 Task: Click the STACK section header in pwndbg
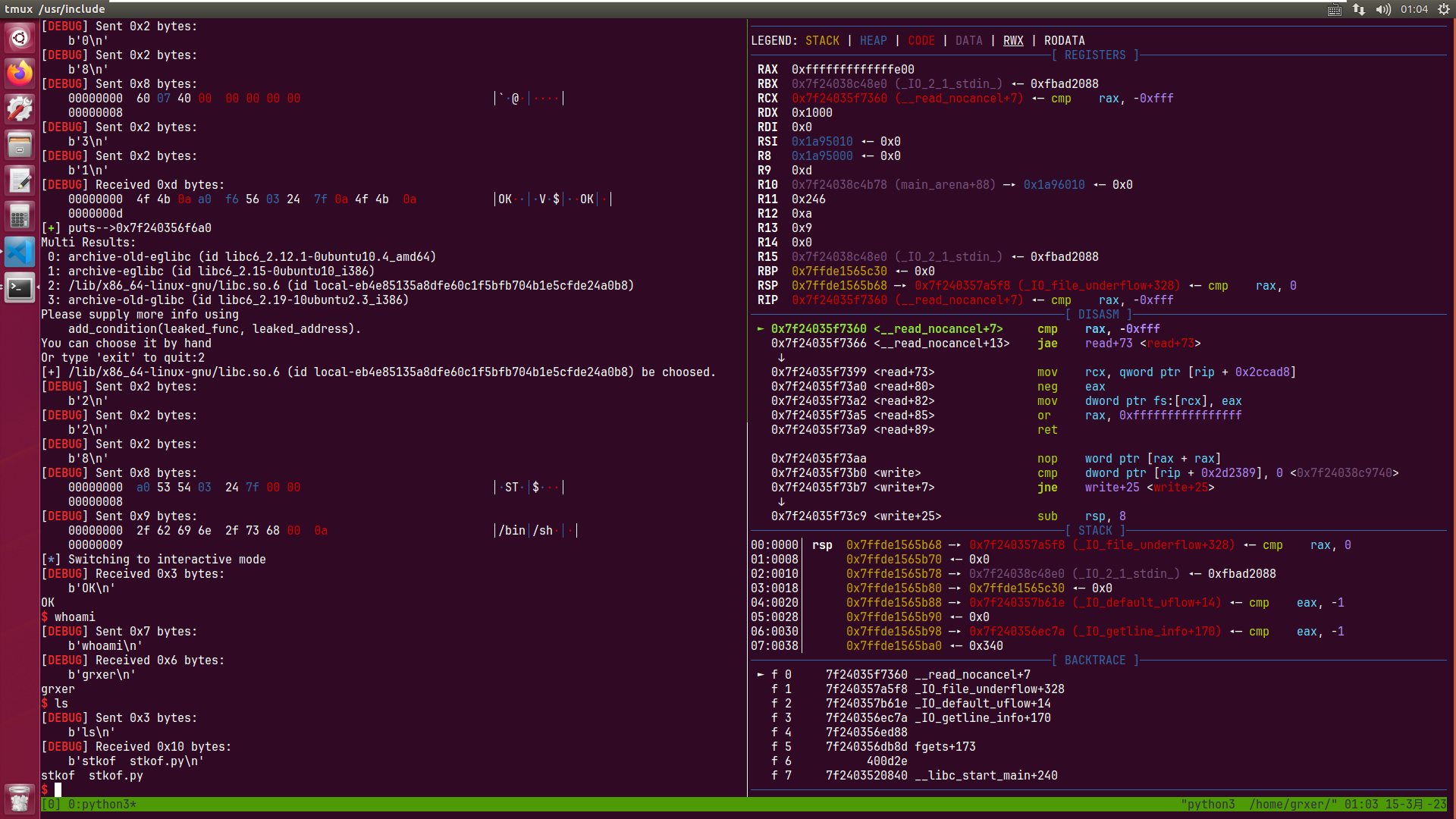point(1095,530)
